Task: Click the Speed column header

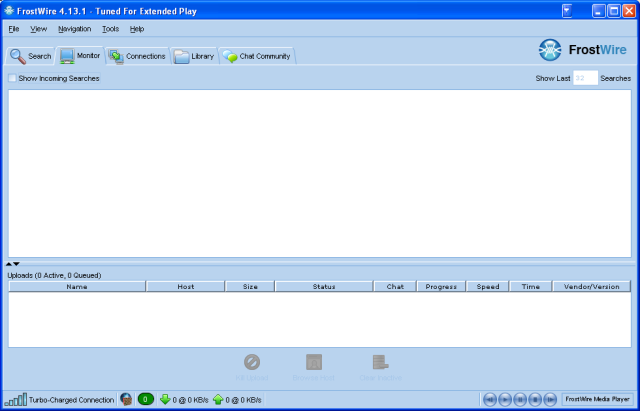Action: click(x=488, y=287)
